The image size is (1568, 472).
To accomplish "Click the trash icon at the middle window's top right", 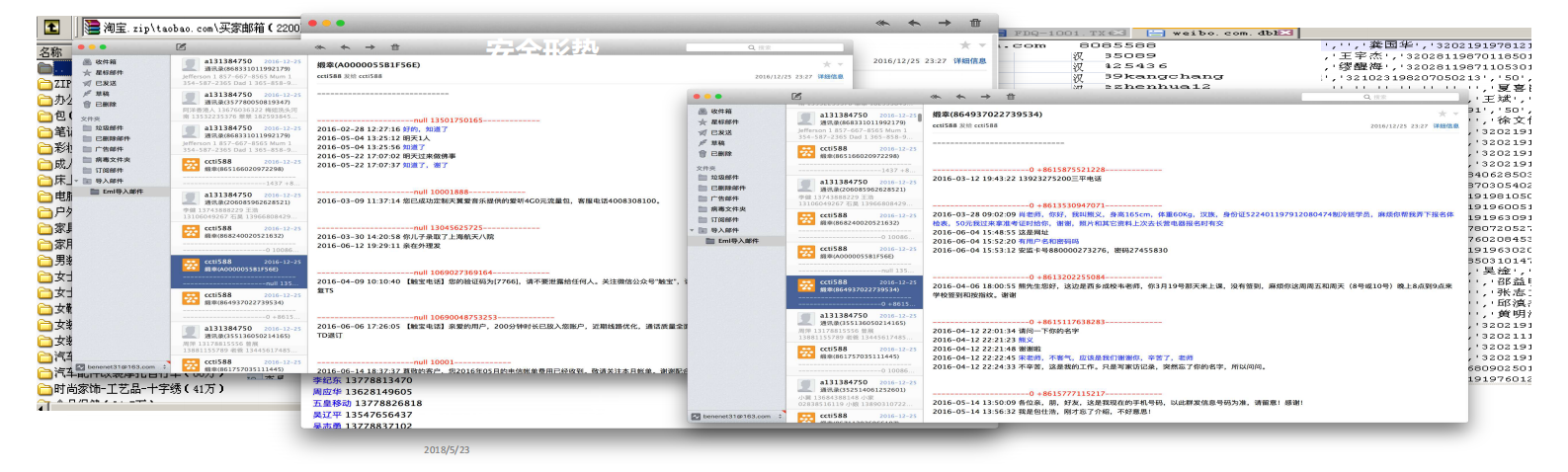I will click(975, 23).
